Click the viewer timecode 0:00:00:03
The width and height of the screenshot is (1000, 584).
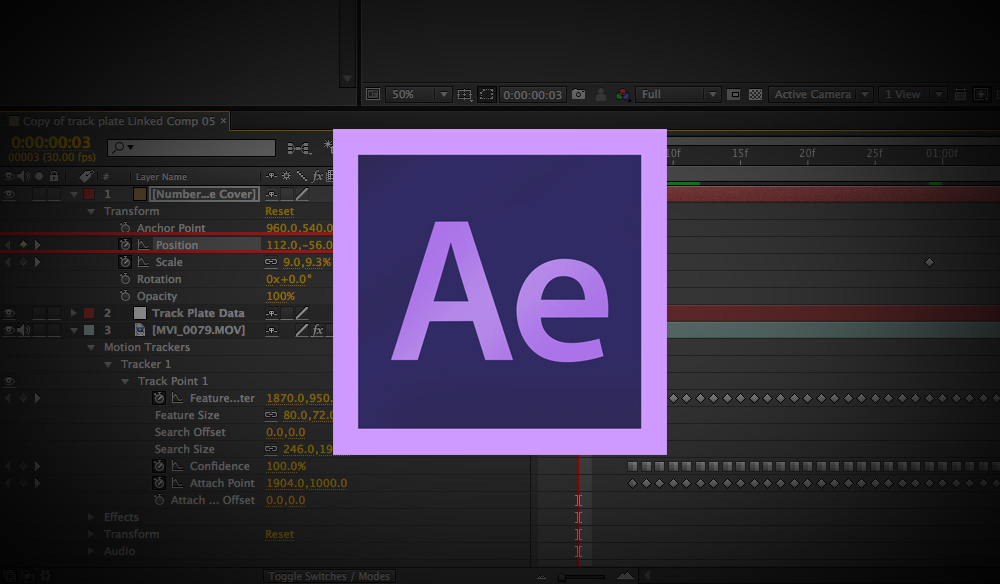533,94
